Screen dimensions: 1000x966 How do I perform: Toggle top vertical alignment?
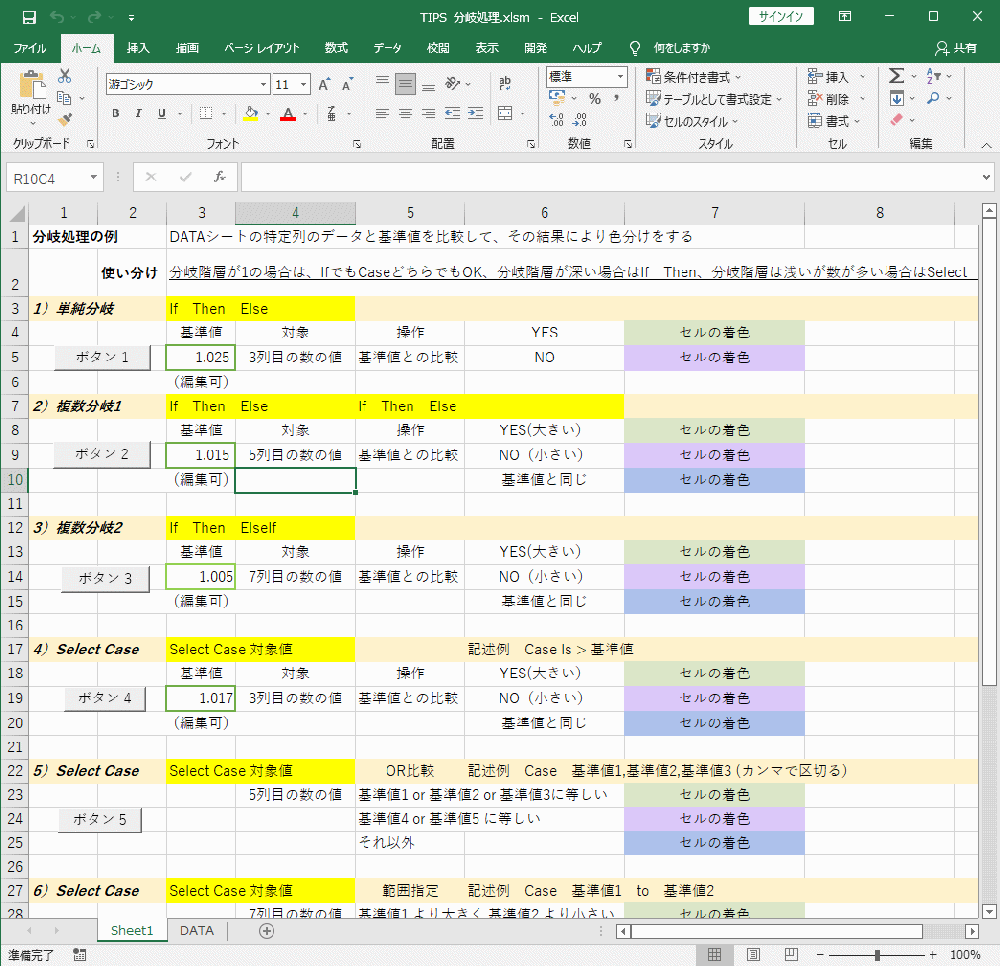point(382,81)
